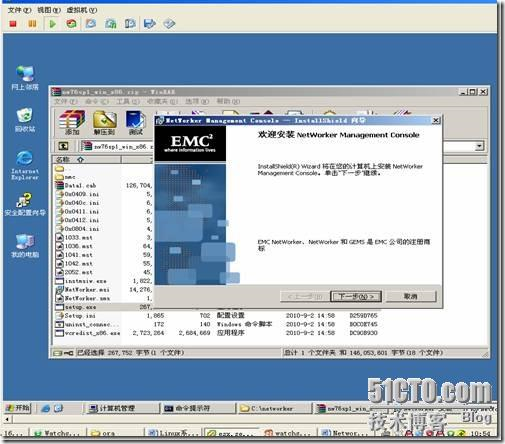This screenshot has height=444, width=505.
Task: Click WinRAR Test archive icon
Action: click(135, 123)
